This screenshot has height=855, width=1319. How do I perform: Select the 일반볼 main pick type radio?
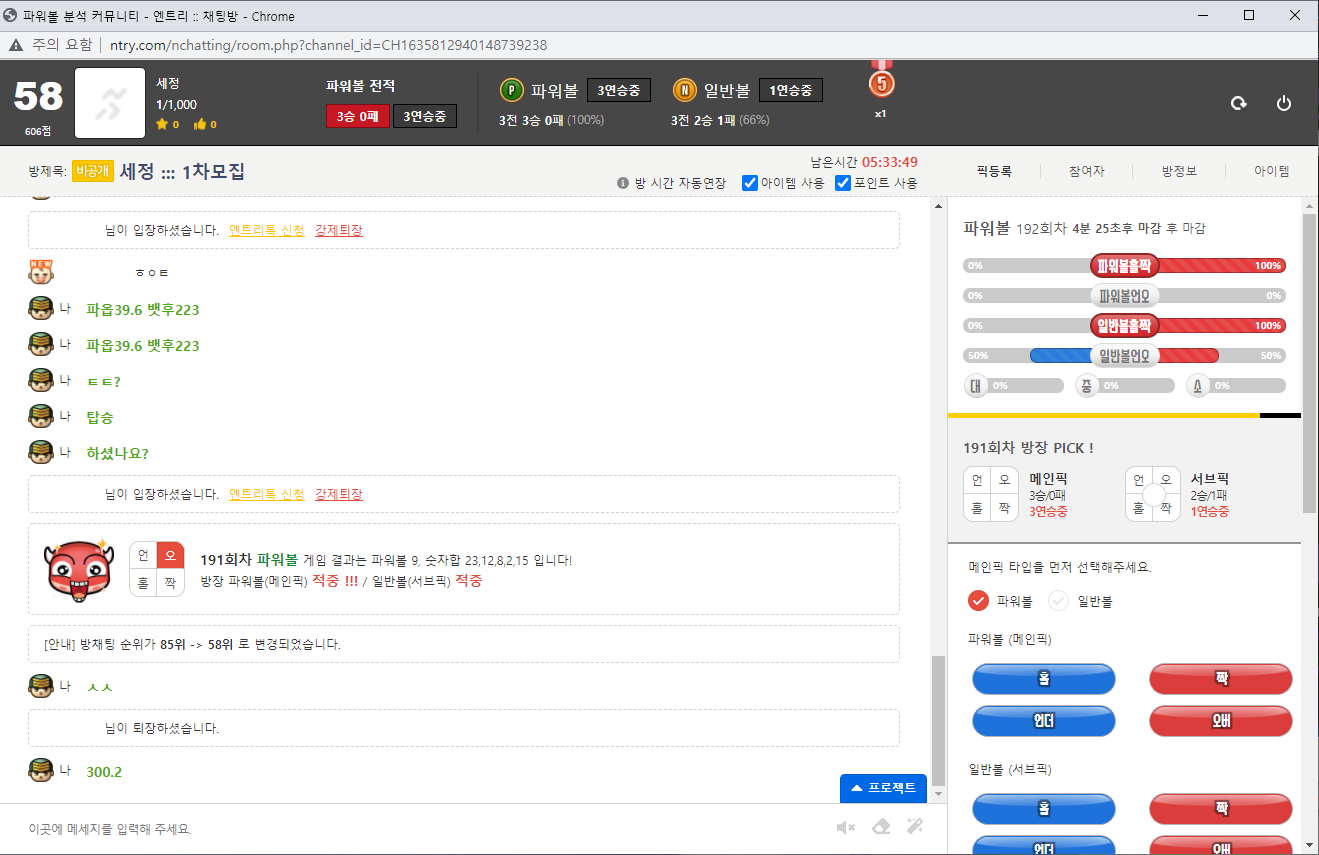click(x=1058, y=601)
